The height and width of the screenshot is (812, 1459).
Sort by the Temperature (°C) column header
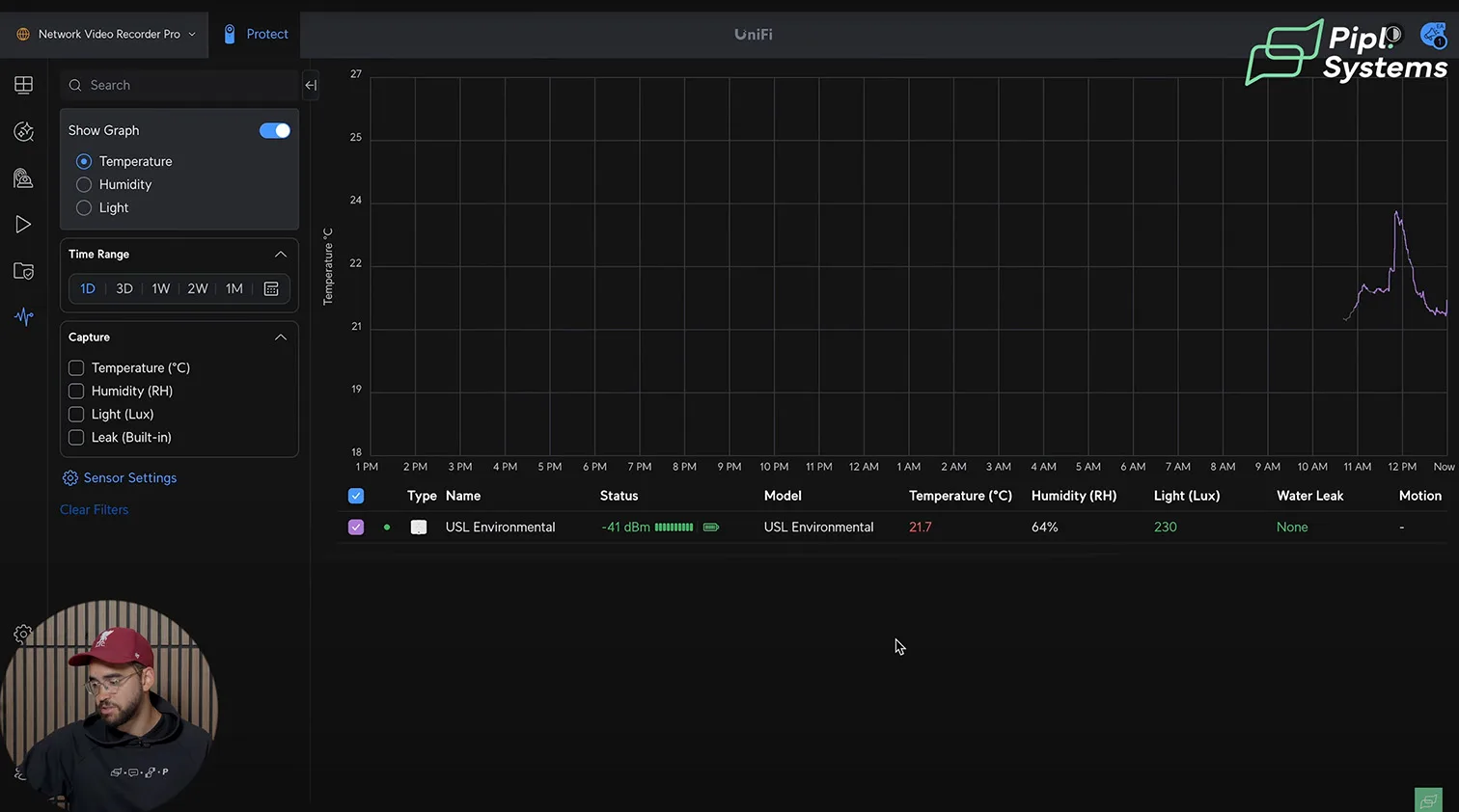coord(960,496)
